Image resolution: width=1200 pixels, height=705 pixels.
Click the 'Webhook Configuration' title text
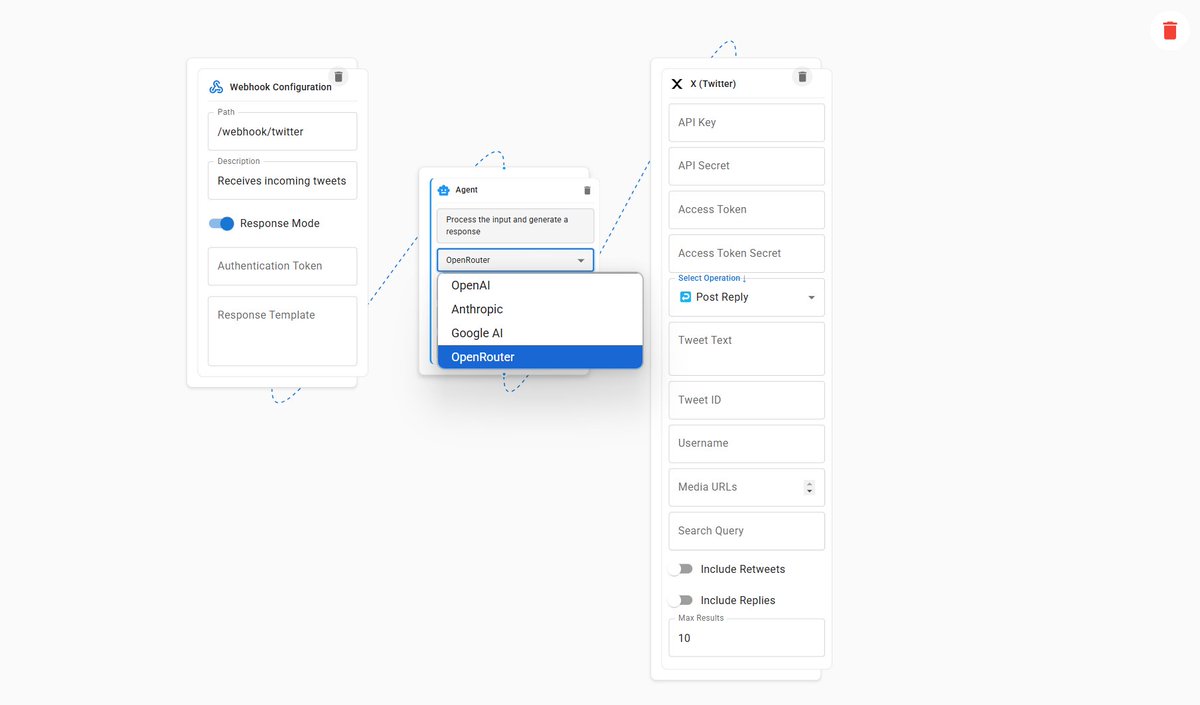[281, 87]
